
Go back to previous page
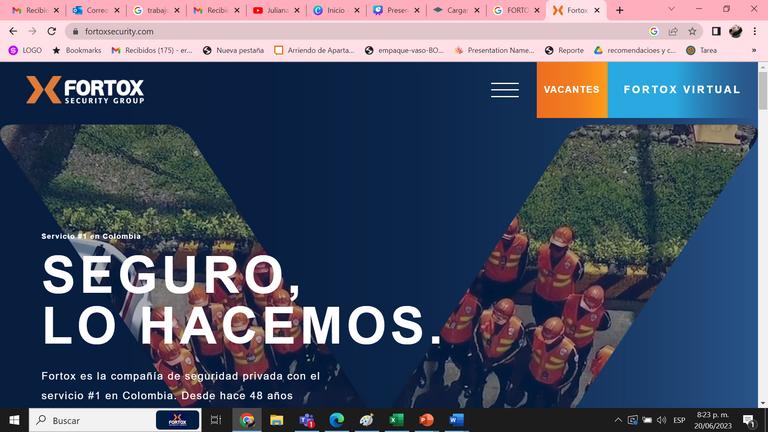coord(13,31)
